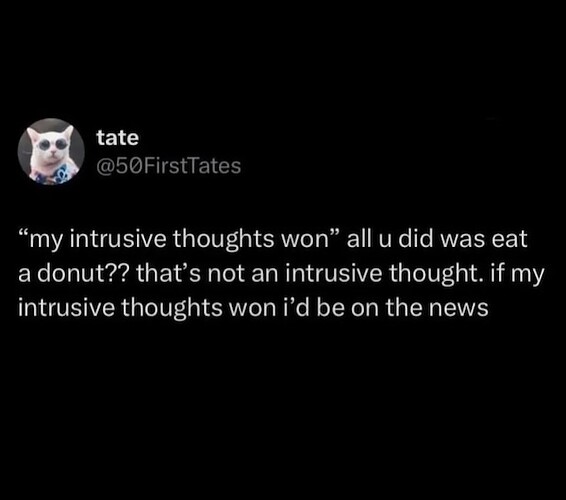Viewport: 566px width, 500px height.
Task: Click the display name tate
Action: click(x=117, y=138)
